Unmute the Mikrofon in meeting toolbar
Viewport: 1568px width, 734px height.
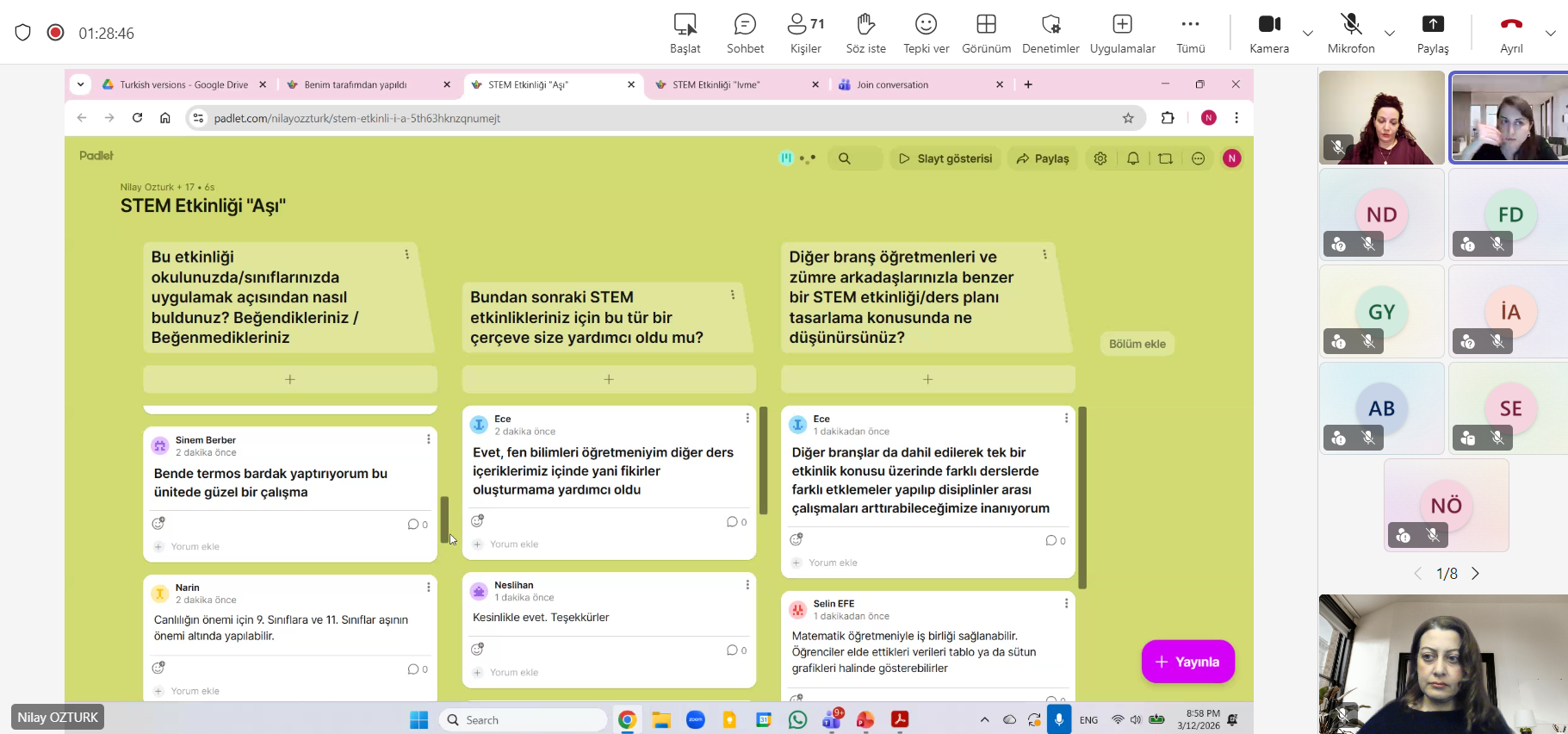1351,33
